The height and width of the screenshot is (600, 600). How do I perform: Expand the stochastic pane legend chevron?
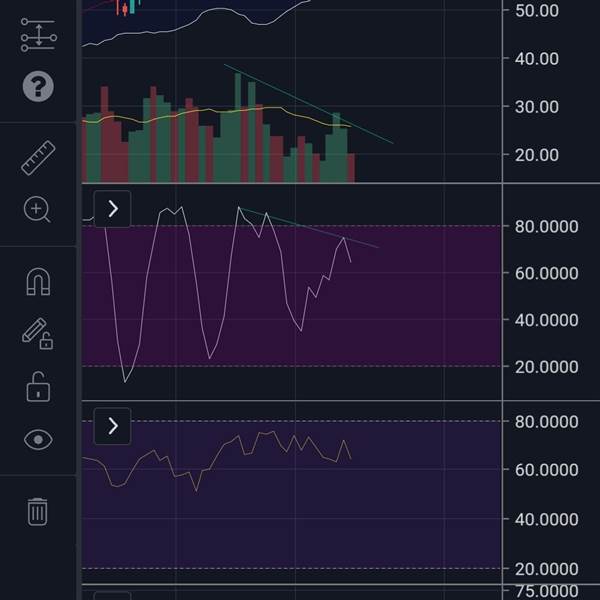112,209
